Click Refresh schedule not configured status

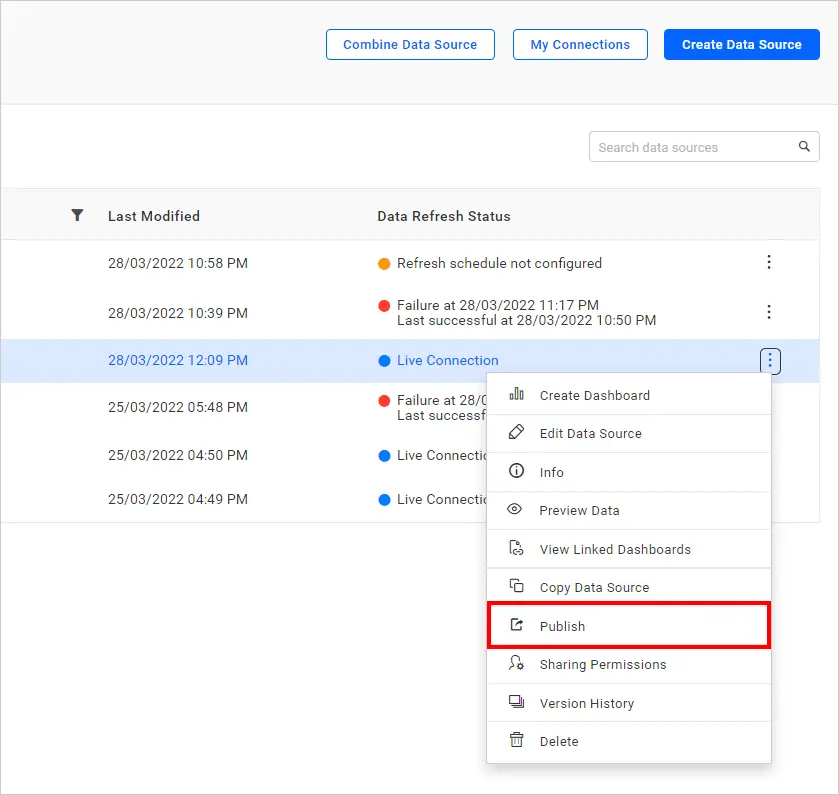(x=499, y=263)
